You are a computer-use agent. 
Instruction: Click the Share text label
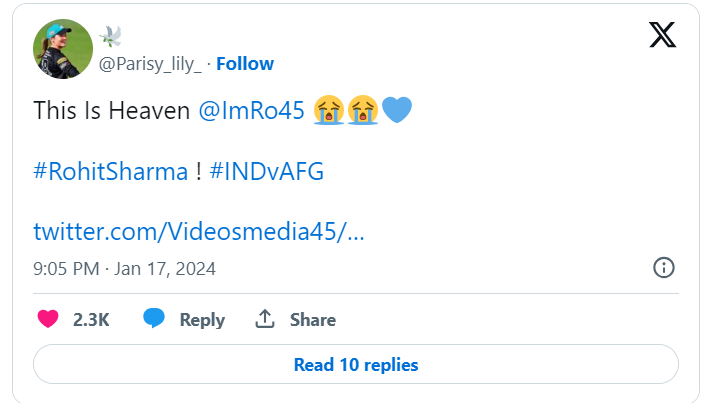313,320
